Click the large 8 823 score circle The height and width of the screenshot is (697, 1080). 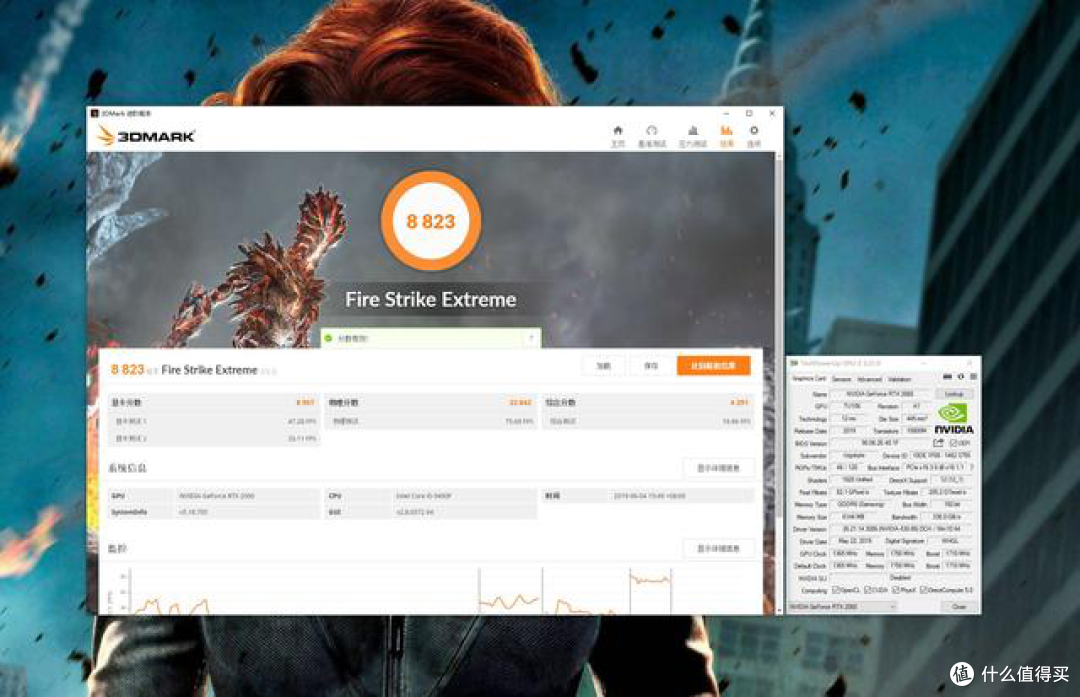(x=431, y=221)
